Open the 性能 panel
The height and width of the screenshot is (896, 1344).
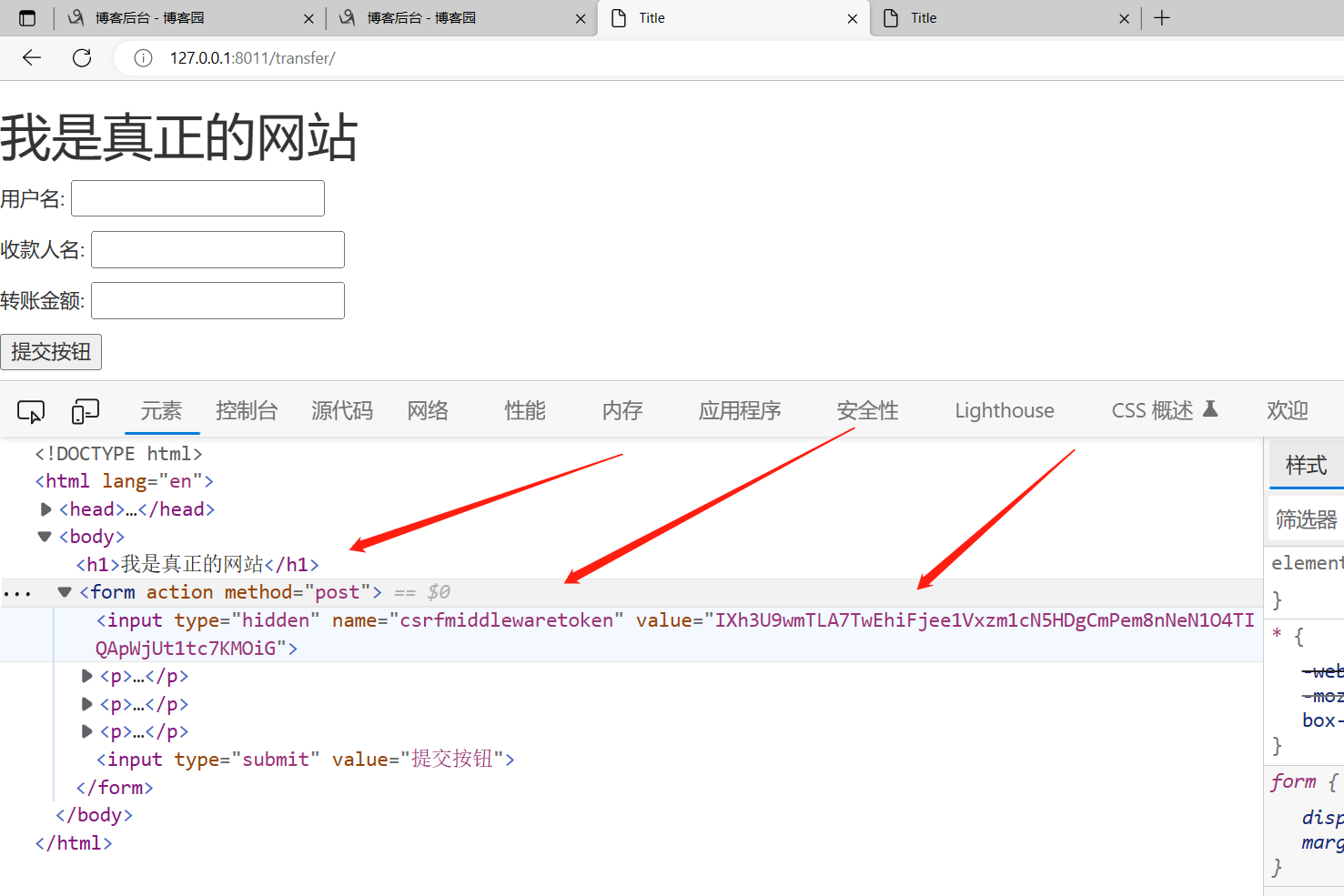pos(525,411)
